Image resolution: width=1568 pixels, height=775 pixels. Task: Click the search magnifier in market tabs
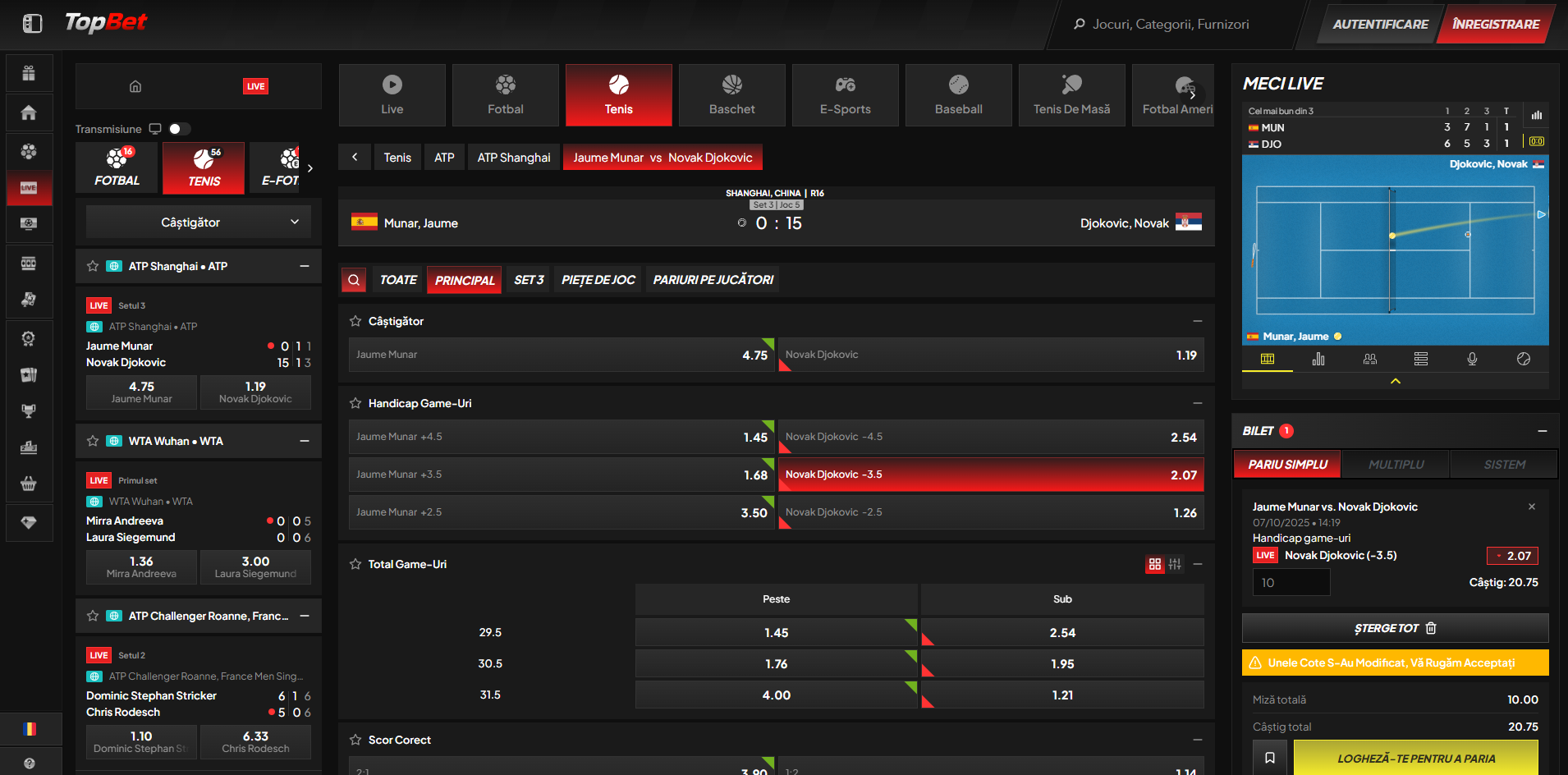(x=354, y=280)
